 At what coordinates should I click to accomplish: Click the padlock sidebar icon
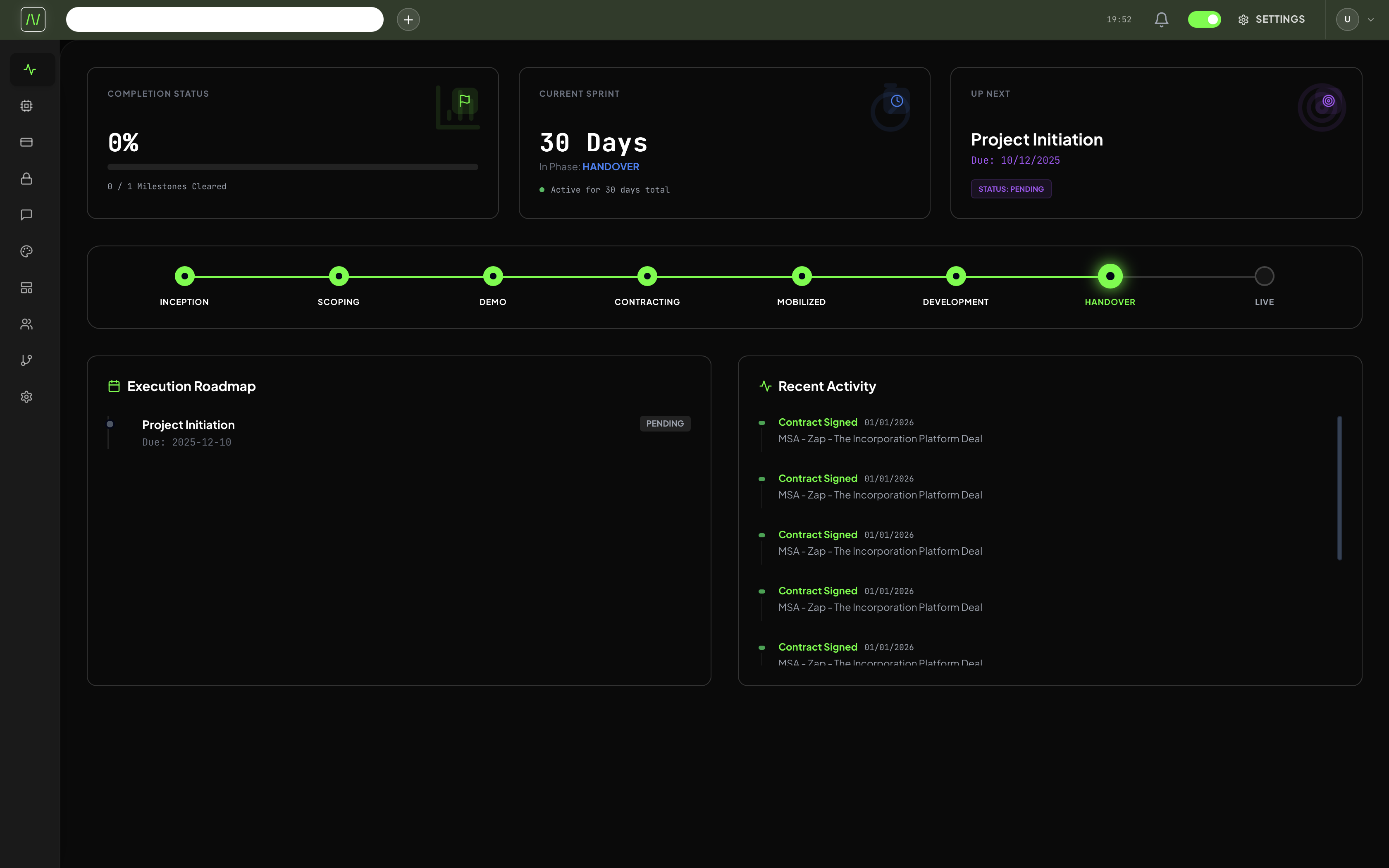coord(26,179)
